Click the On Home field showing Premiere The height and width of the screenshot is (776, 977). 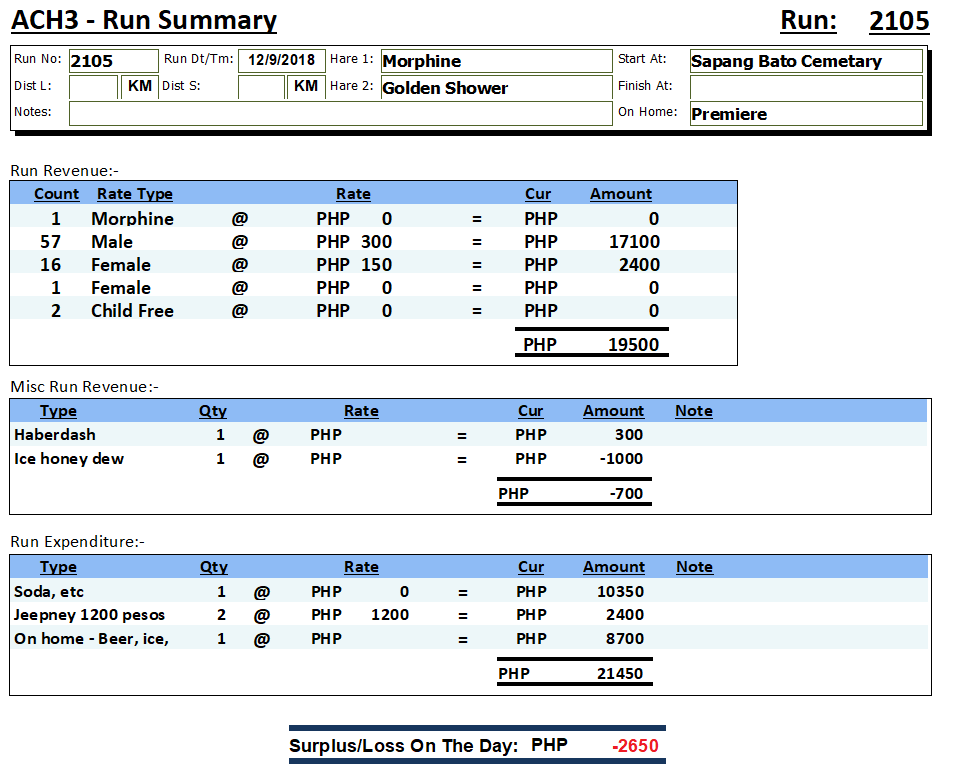point(805,114)
